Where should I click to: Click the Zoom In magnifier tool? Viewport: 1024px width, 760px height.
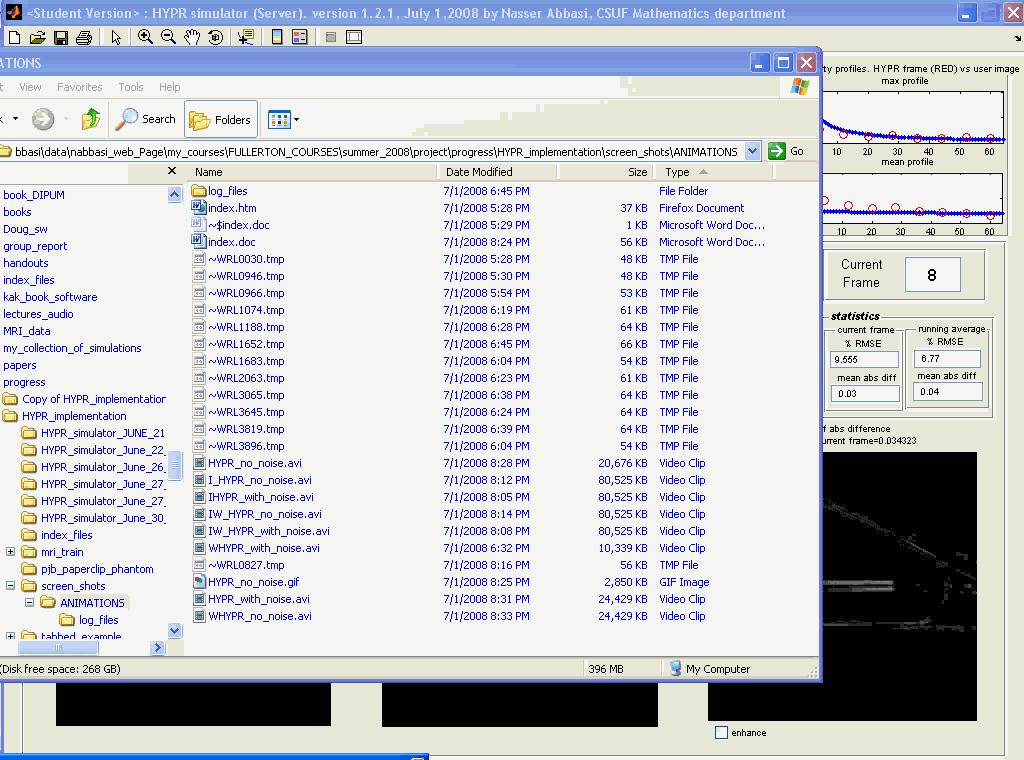146,37
